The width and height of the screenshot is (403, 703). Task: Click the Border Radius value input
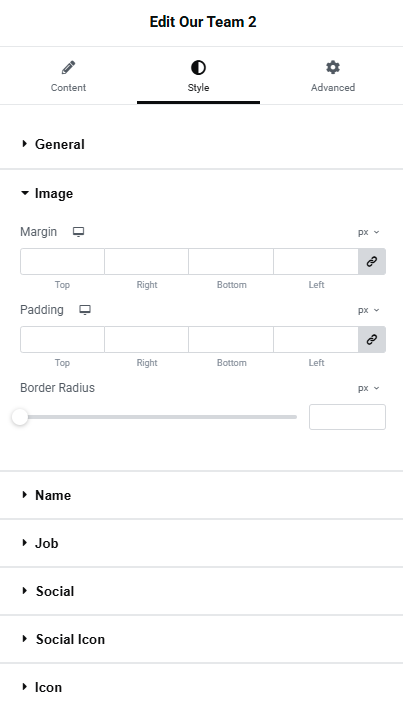[x=347, y=417]
